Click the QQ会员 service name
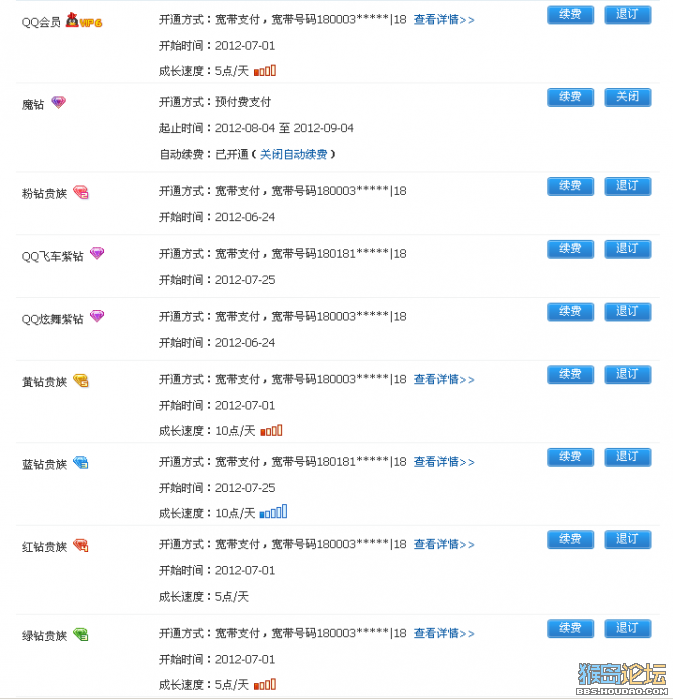 (41, 22)
